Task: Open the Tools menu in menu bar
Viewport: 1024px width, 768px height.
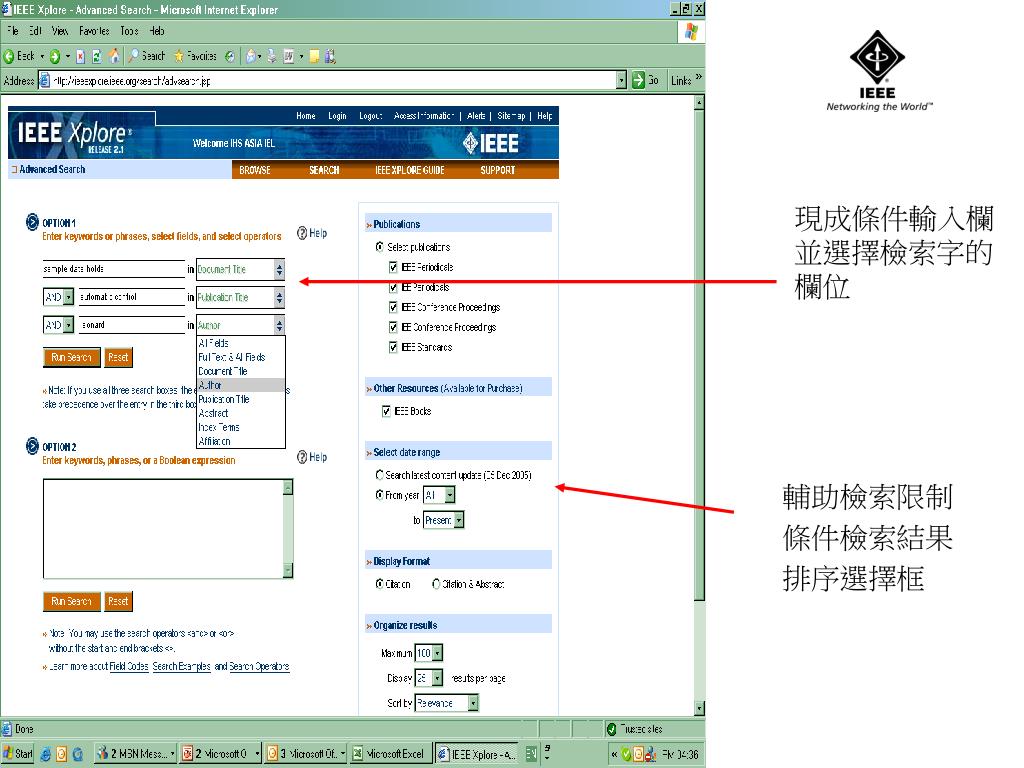Action: coord(129,31)
